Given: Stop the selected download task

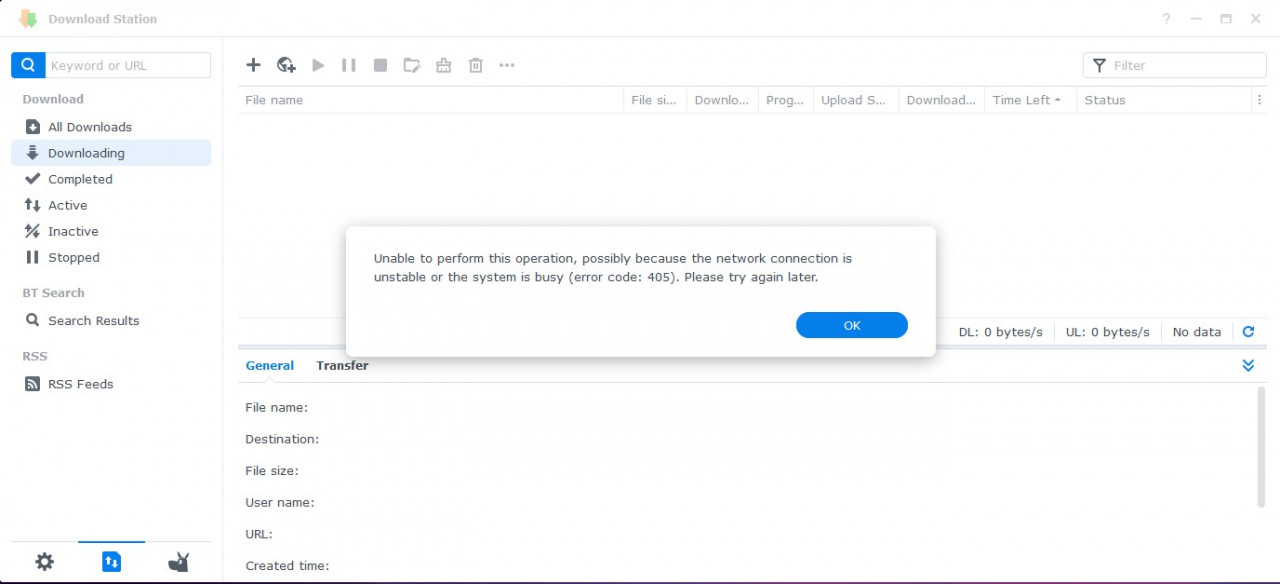Looking at the screenshot, I should (x=380, y=65).
